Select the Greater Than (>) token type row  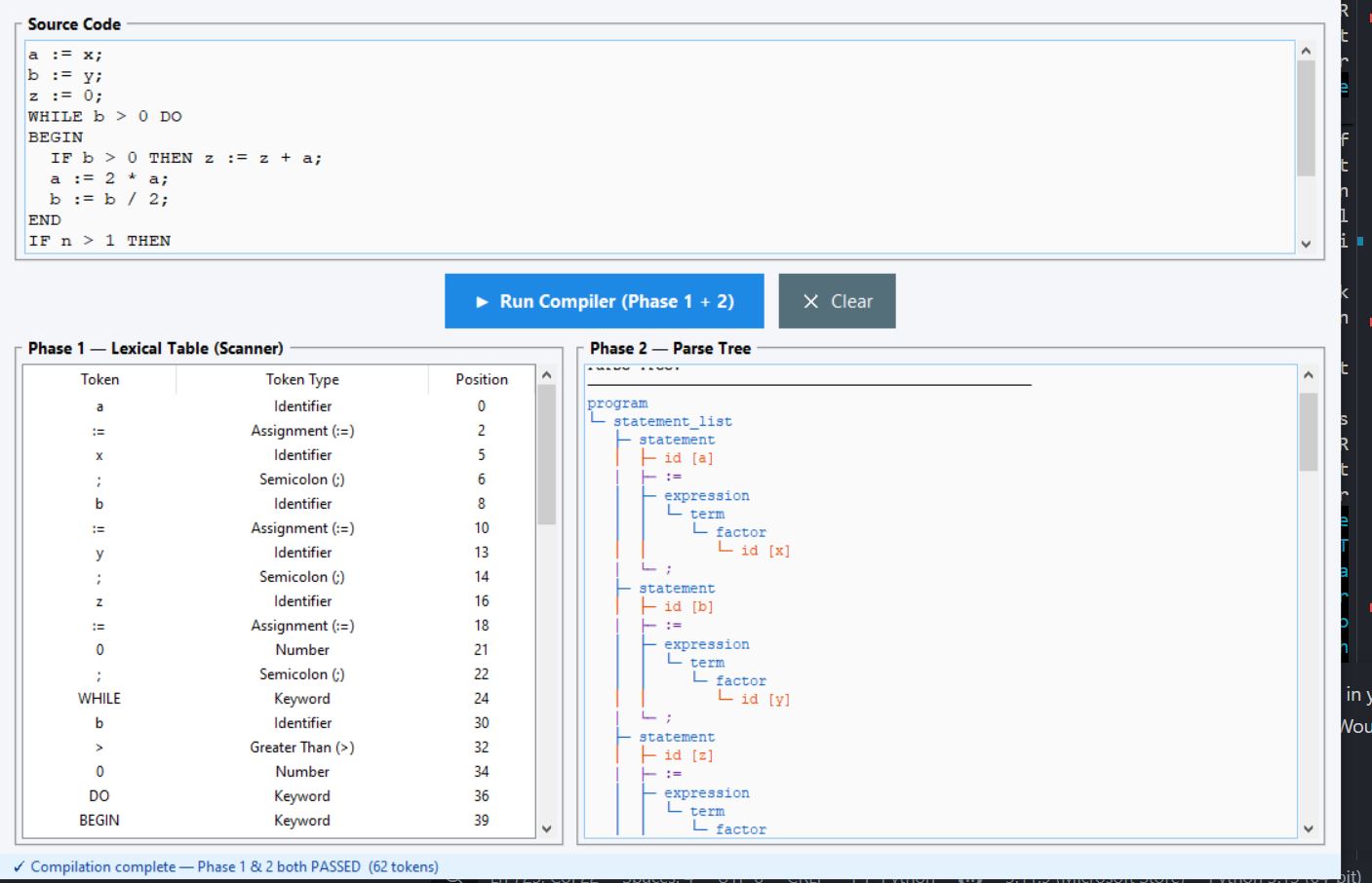pos(279,748)
